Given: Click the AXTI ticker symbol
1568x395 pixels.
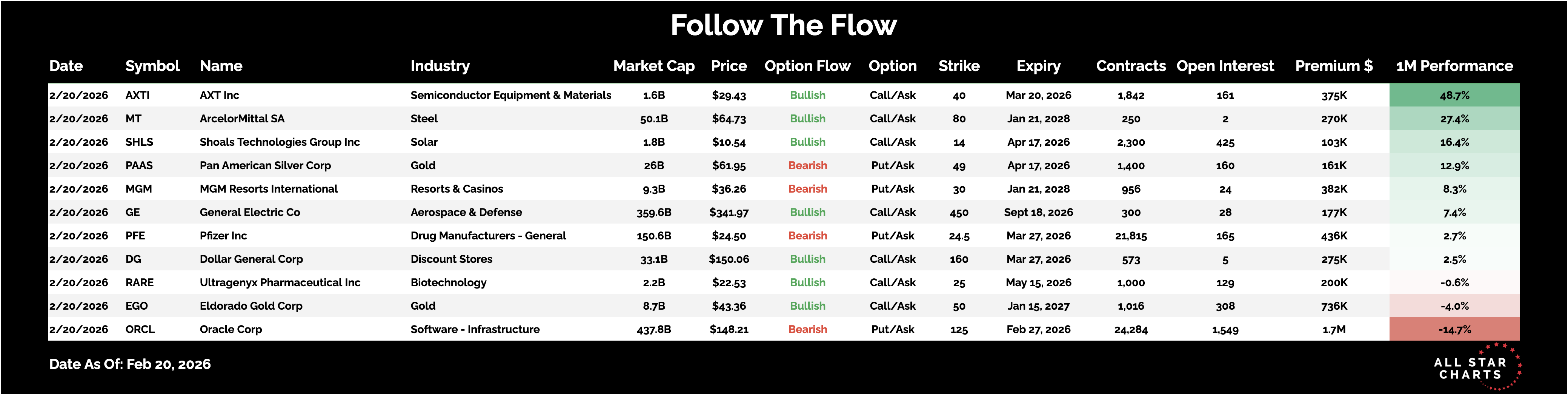Looking at the screenshot, I should tap(138, 95).
